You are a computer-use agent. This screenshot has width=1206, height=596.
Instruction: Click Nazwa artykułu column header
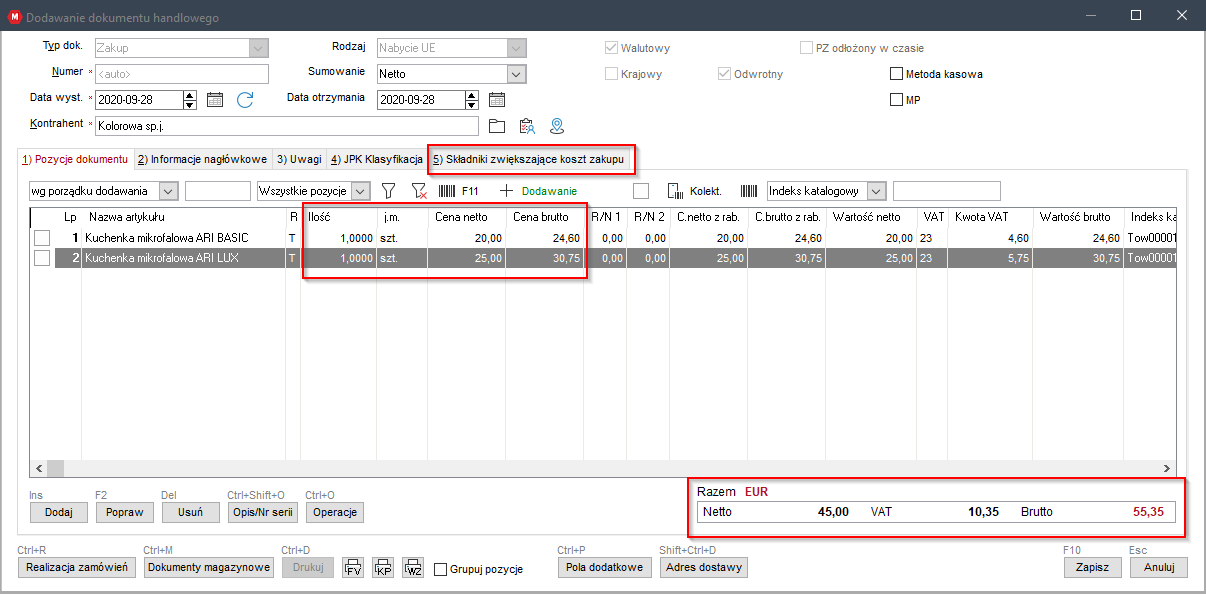click(184, 217)
